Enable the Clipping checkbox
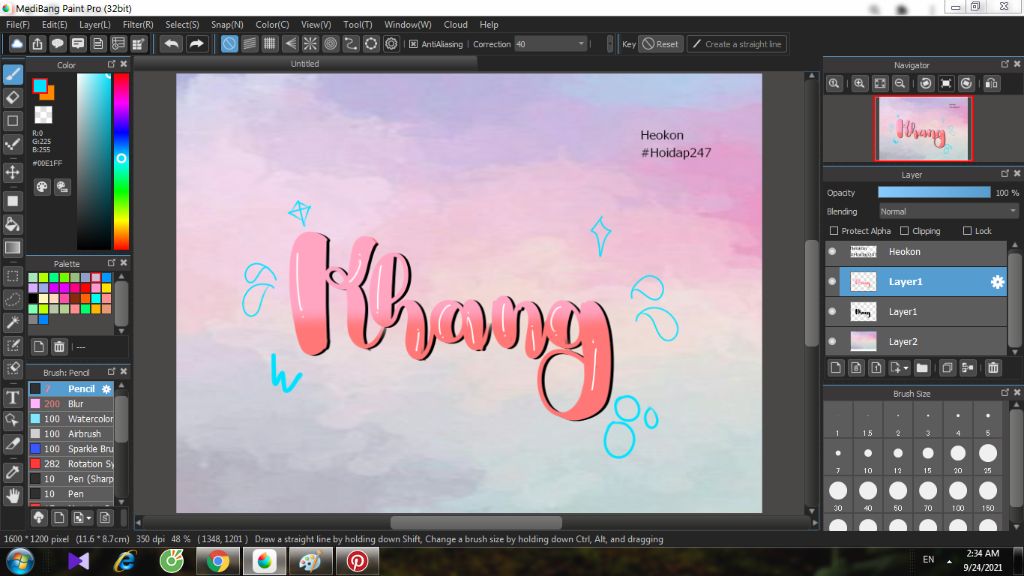Image resolution: width=1024 pixels, height=576 pixels. click(904, 231)
